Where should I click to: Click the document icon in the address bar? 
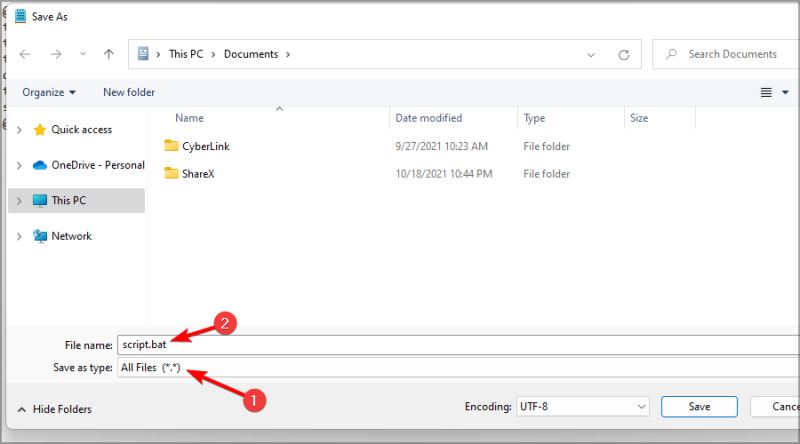click(x=143, y=54)
